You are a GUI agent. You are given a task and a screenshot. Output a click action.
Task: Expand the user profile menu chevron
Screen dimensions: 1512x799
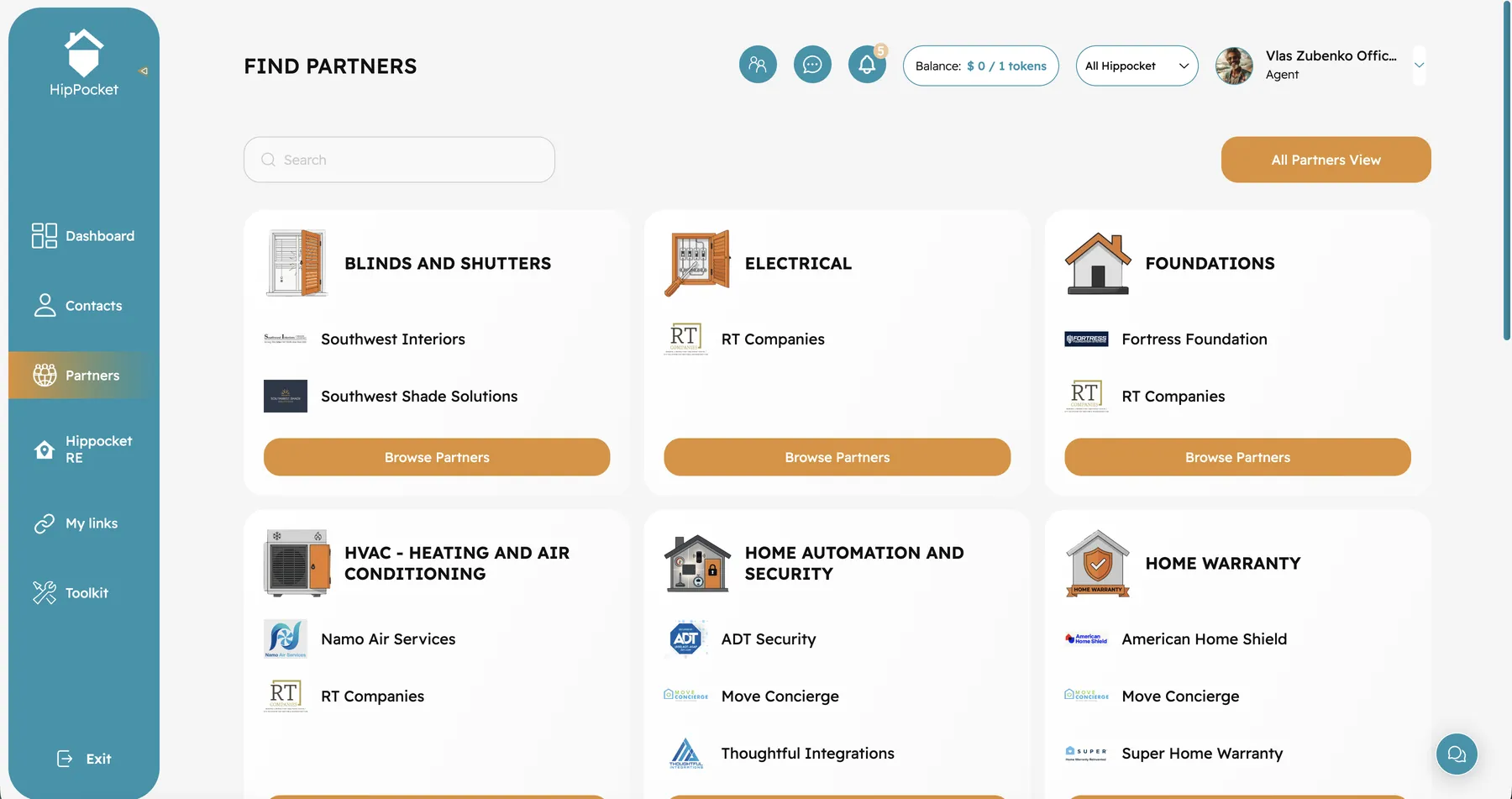point(1419,66)
